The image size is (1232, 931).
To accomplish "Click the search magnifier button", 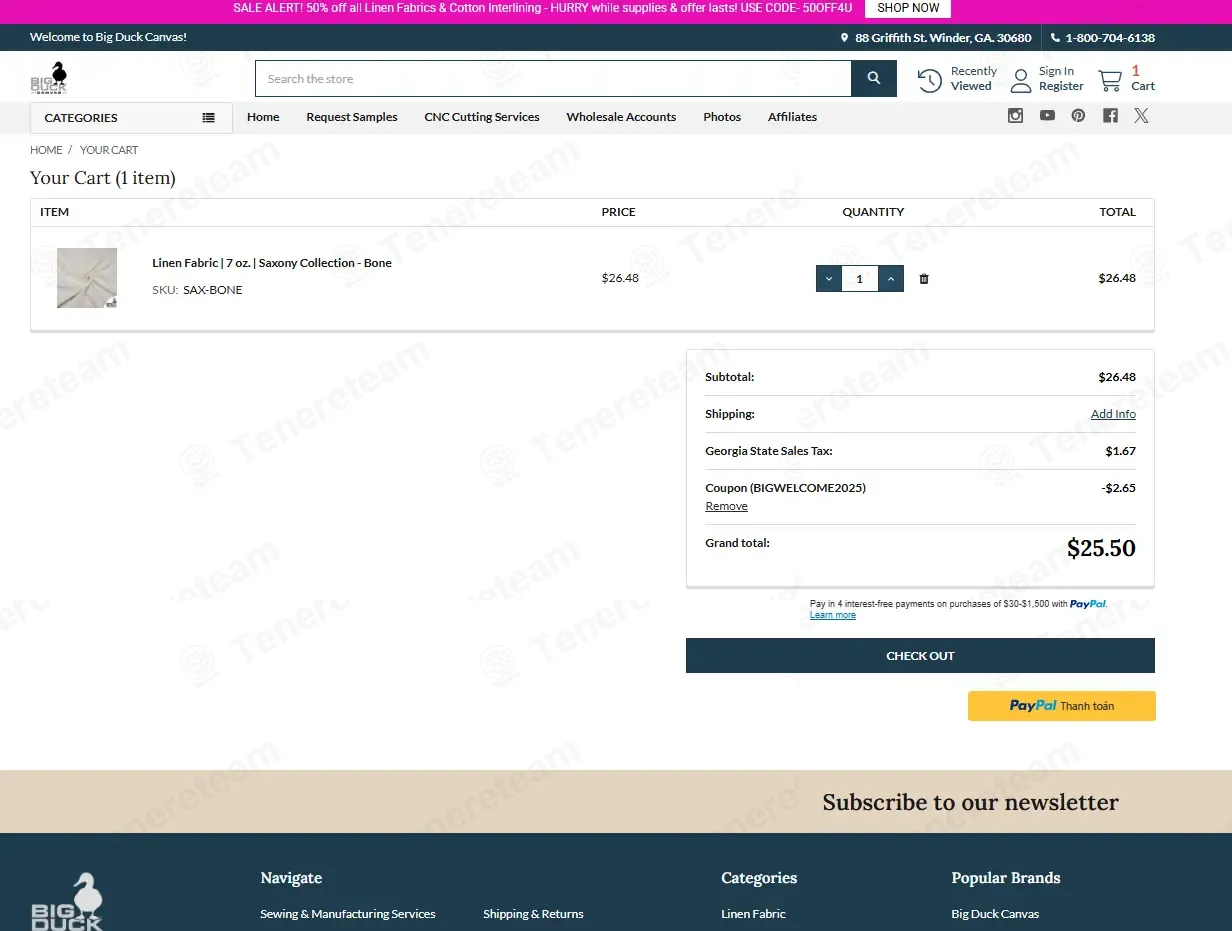I will (874, 78).
